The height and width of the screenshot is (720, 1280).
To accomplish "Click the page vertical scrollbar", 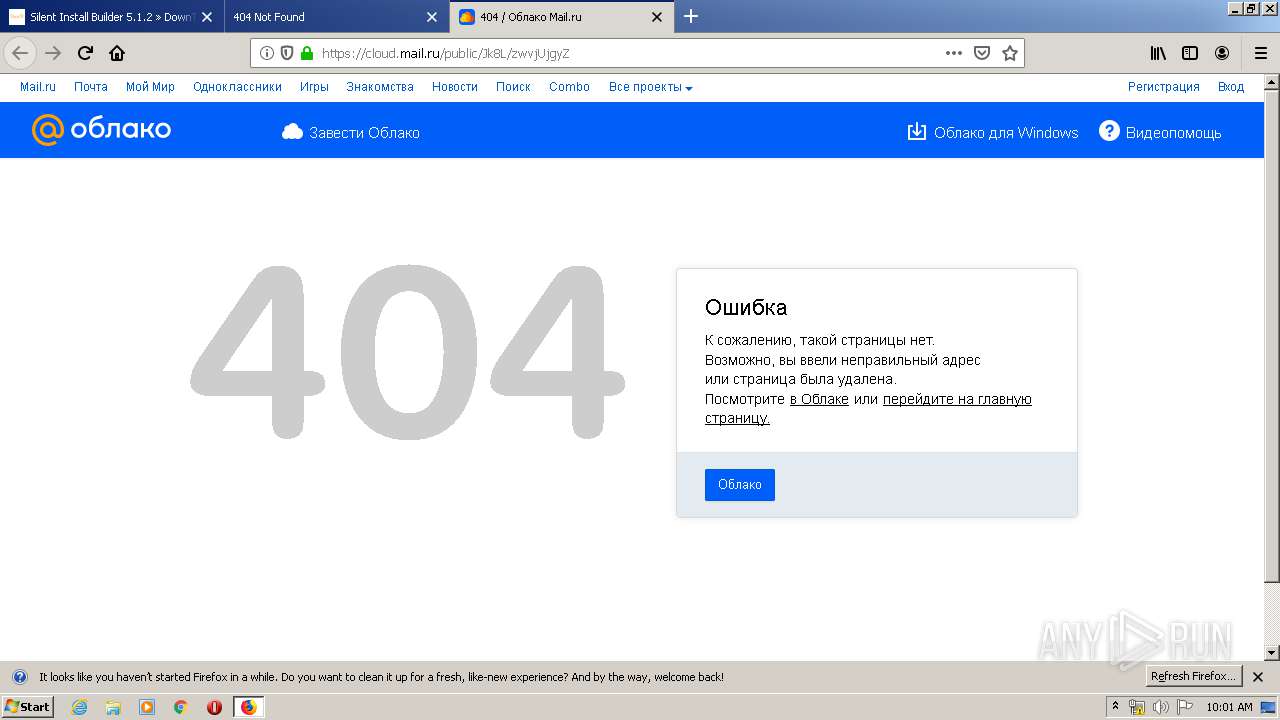I will 1272,336.
